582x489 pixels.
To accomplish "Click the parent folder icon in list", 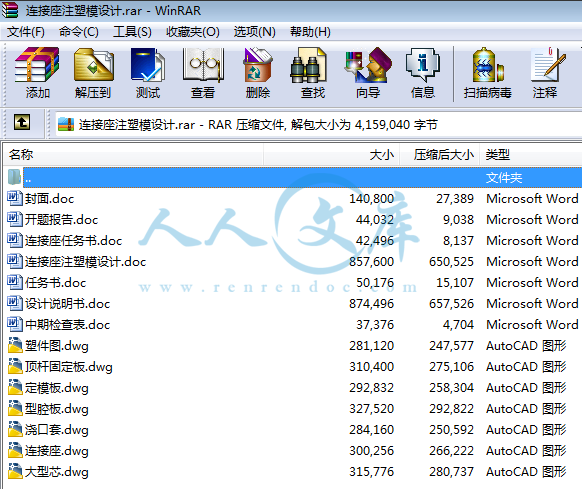I will click(14, 177).
